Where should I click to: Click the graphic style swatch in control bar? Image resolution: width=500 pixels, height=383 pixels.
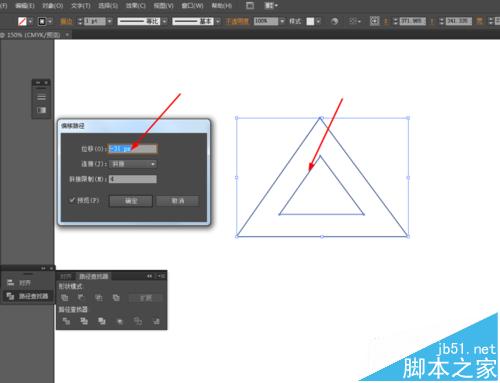pos(310,21)
